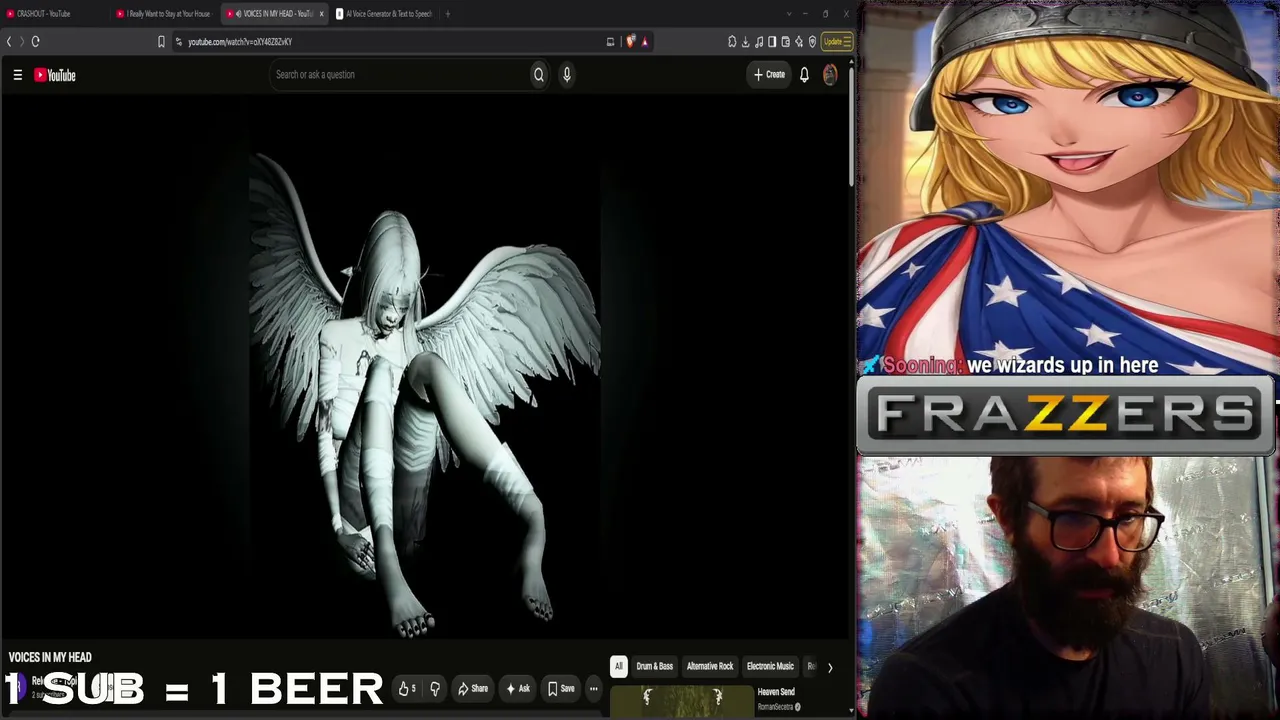Reload the page in the browser
Image resolution: width=1280 pixels, height=720 pixels.
click(x=35, y=41)
